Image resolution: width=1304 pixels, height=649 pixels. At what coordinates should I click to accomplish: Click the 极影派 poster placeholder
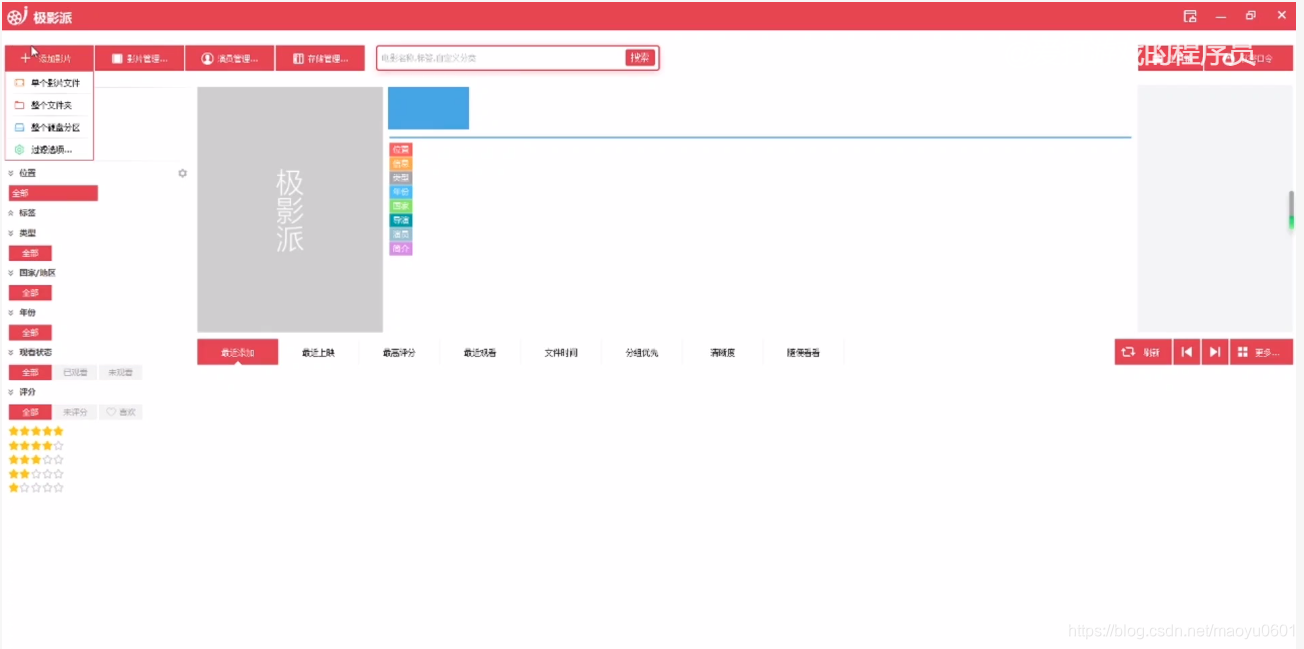pyautogui.click(x=290, y=209)
